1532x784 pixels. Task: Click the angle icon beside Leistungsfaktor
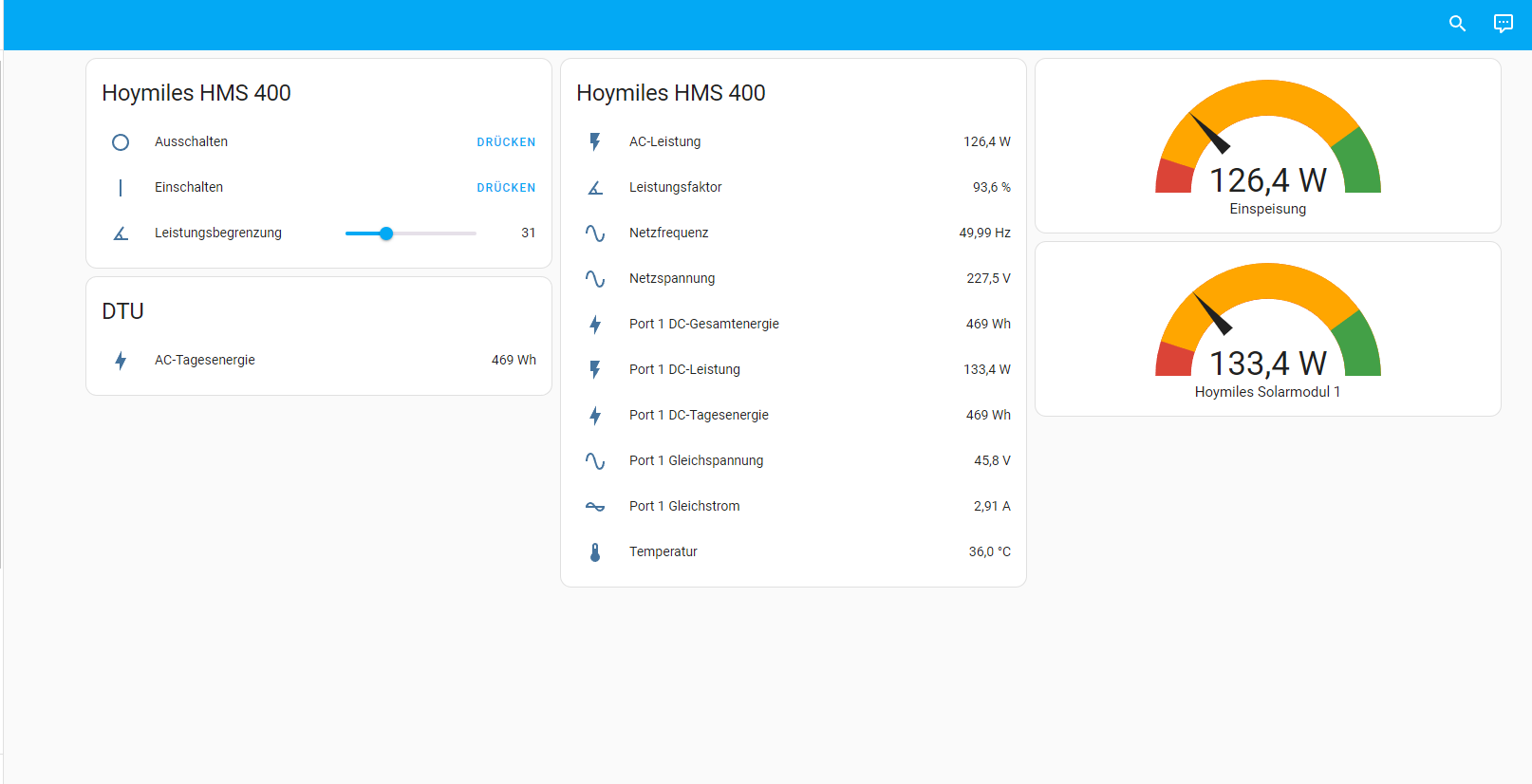coord(595,188)
